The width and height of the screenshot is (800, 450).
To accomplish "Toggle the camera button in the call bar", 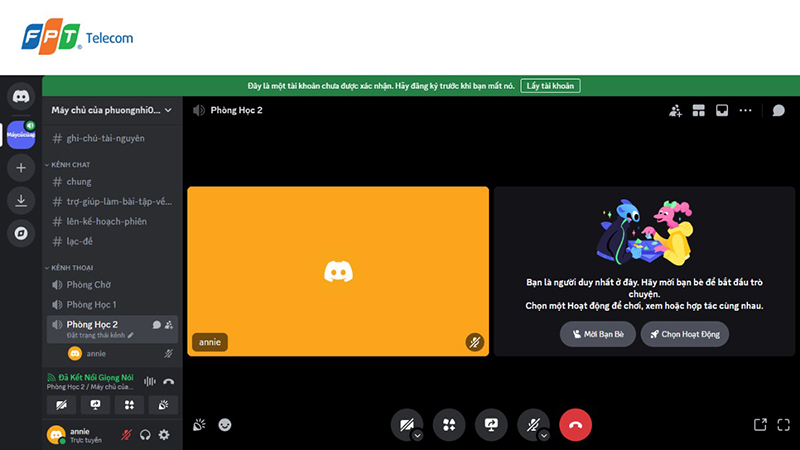I will (405, 424).
